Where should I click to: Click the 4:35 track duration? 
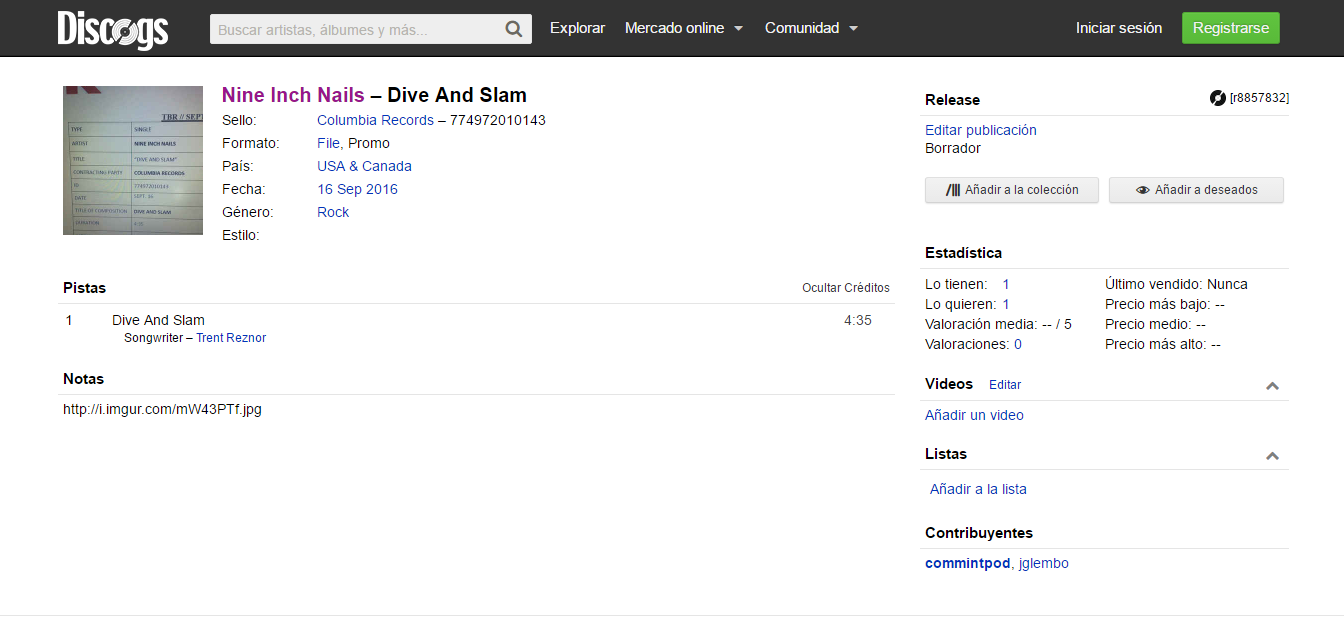[858, 320]
